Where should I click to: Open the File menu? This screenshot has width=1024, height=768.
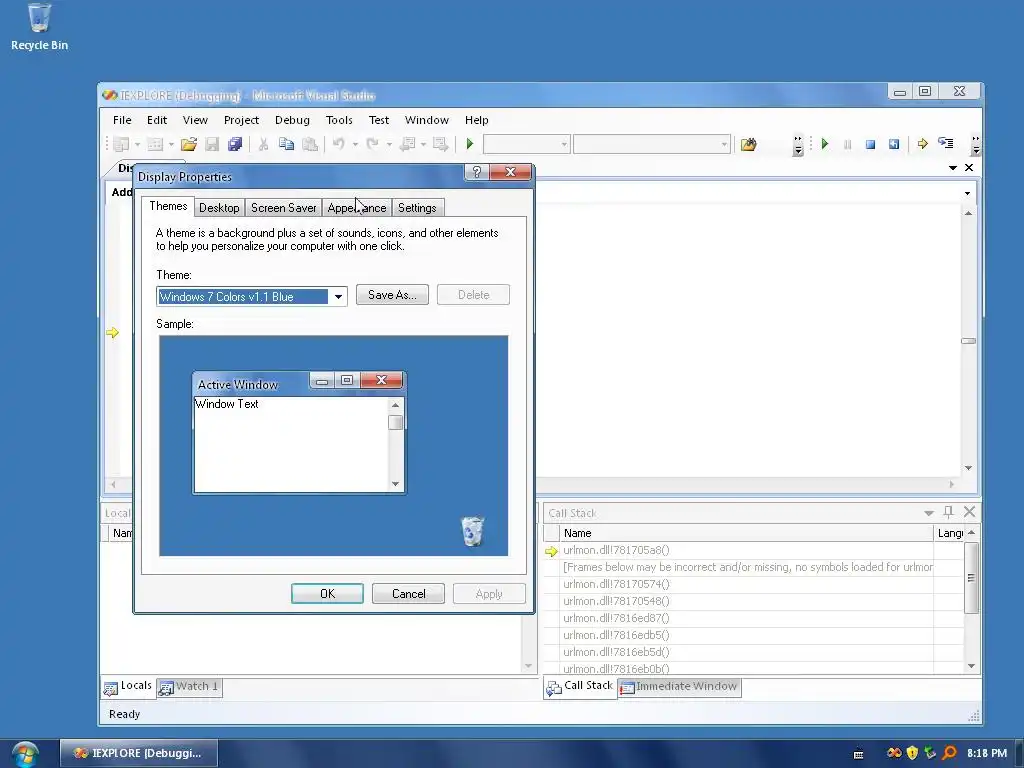[x=122, y=120]
